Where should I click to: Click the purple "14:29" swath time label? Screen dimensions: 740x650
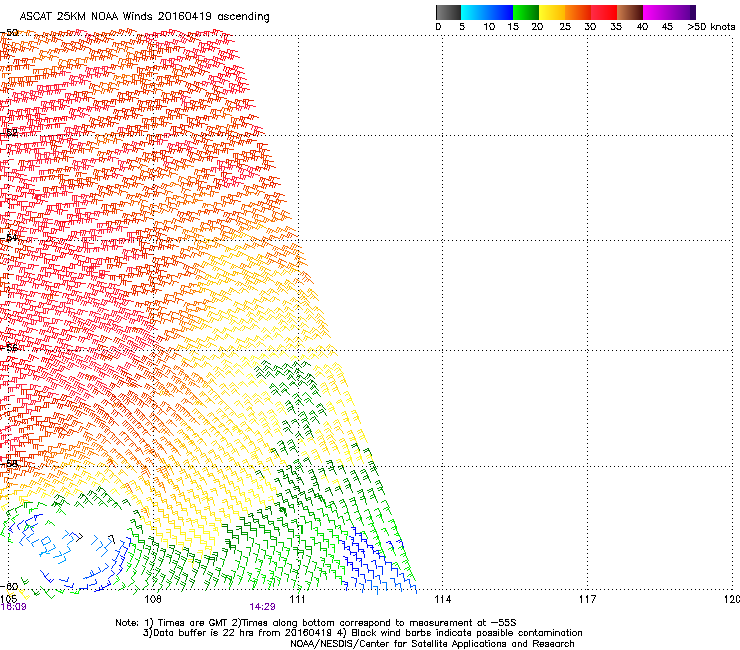(262, 607)
